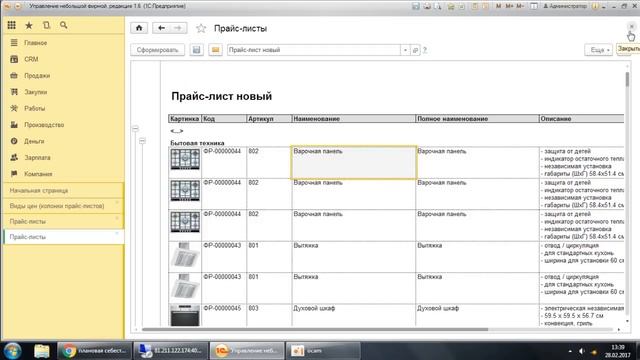The image size is (640, 360).
Task: Select the ФР-00000045 code cell
Action: 224,315
